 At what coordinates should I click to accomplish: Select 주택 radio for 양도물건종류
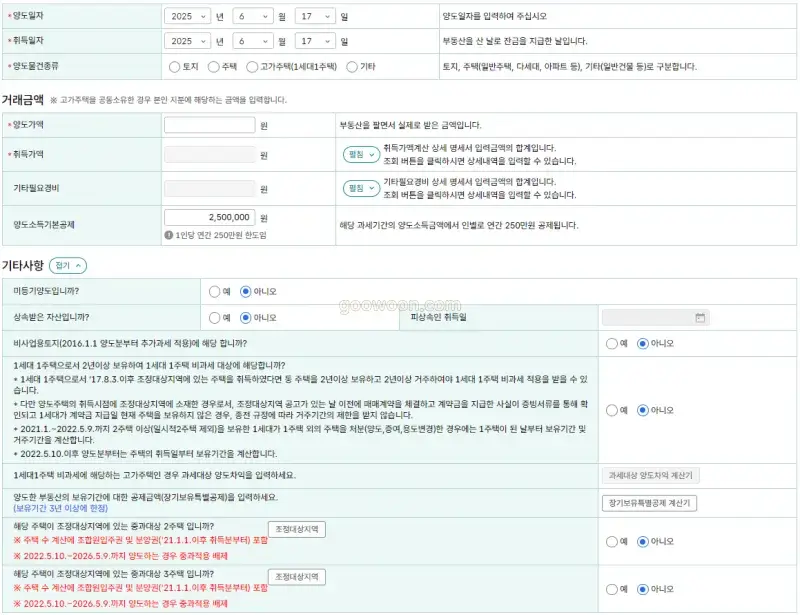214,67
